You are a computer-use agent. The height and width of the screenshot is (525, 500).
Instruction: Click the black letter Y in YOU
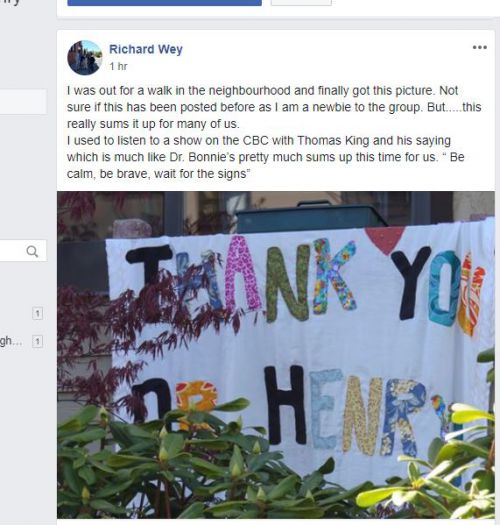point(411,283)
